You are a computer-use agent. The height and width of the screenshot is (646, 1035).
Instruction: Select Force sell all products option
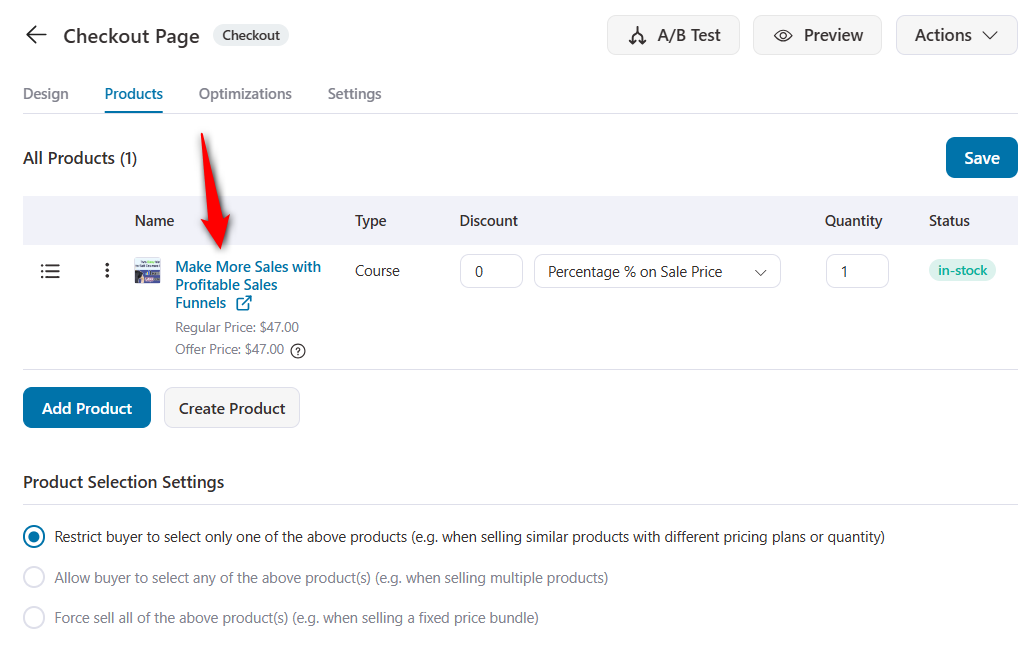click(34, 618)
